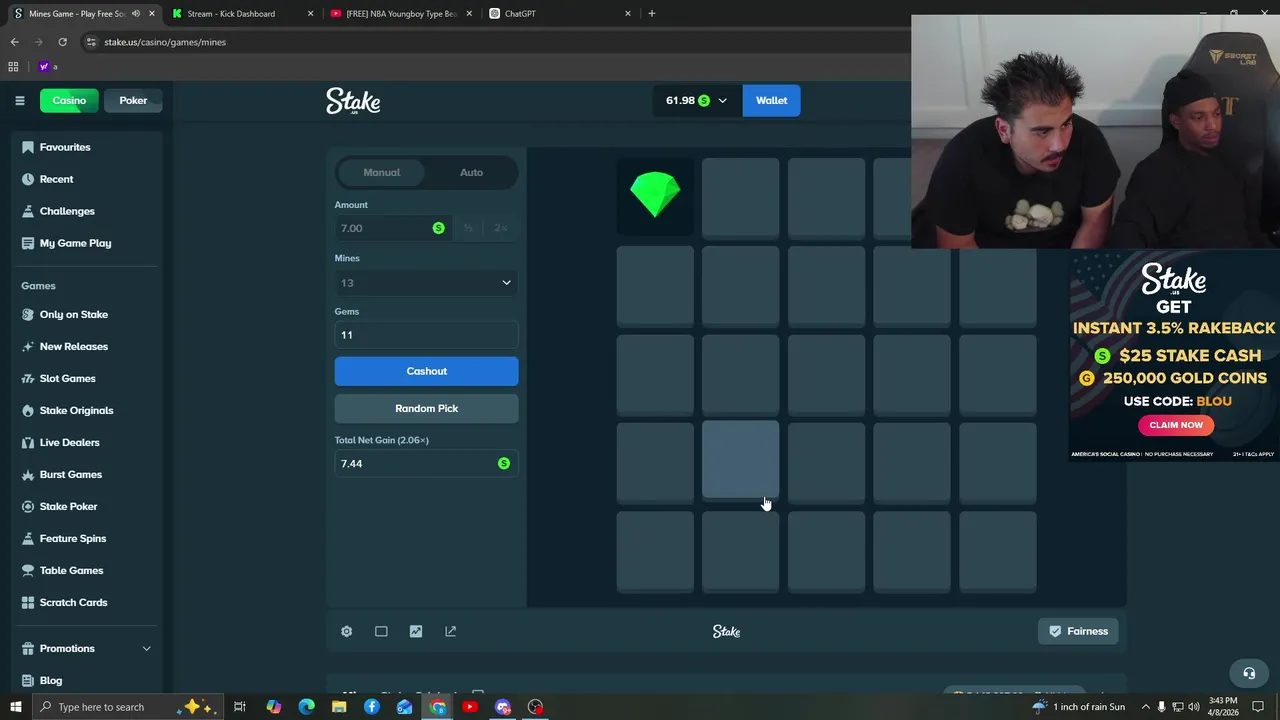
Task: Switch to Manual betting mode
Action: tap(382, 172)
